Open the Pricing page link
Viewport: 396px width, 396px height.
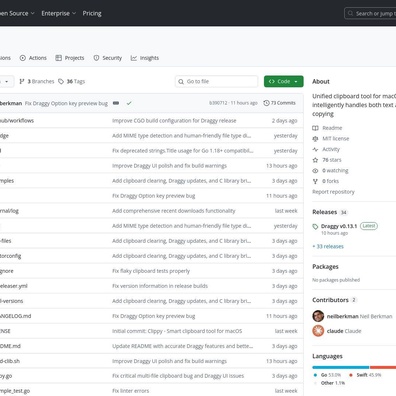(x=92, y=13)
